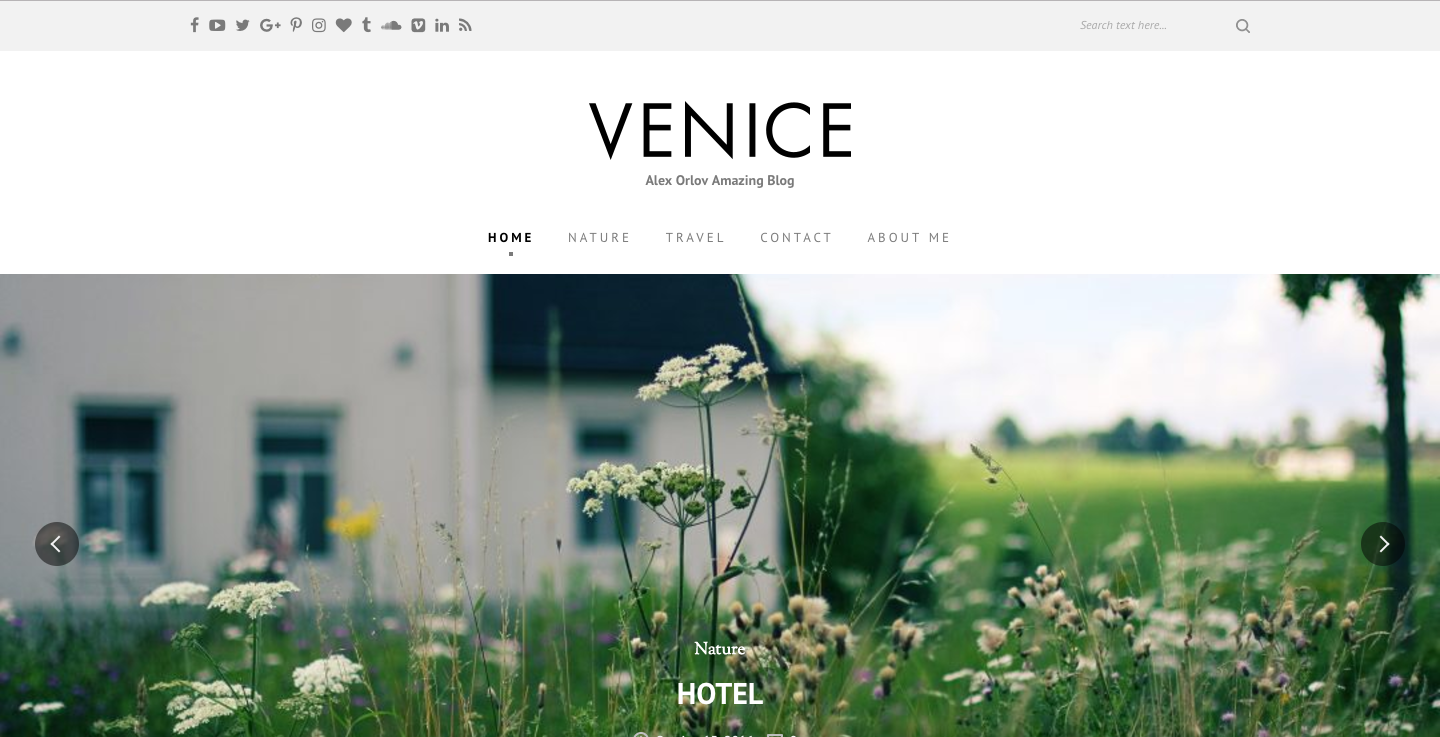The width and height of the screenshot is (1440, 737).
Task: Open the RSS feed icon
Action: [x=465, y=25]
